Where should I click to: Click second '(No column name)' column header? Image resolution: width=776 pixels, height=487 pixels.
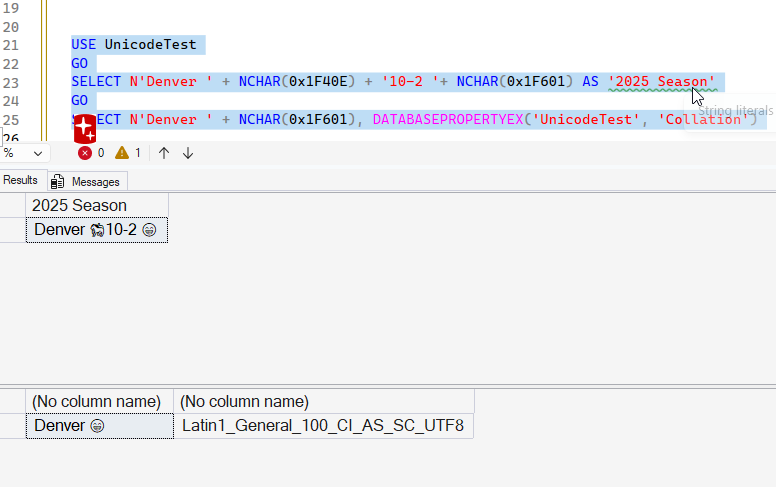(244, 401)
